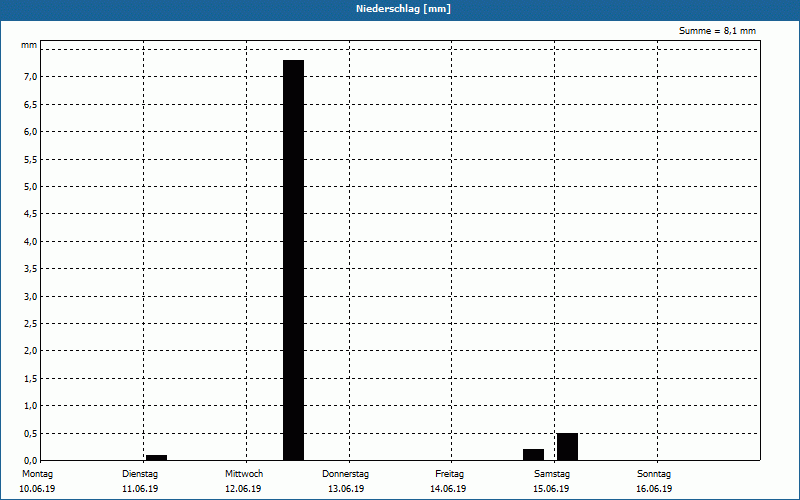Viewport: 800px width, 500px height.
Task: Click the 4,0 y-axis value
Action: click(x=31, y=241)
